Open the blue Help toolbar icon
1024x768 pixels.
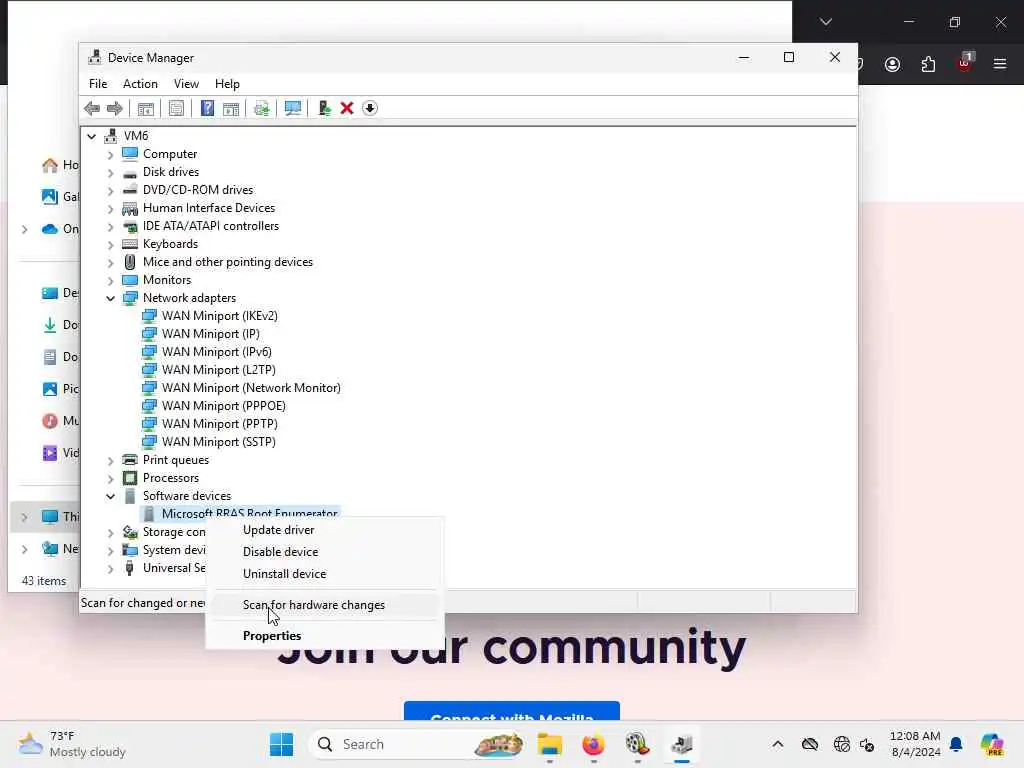(207, 108)
